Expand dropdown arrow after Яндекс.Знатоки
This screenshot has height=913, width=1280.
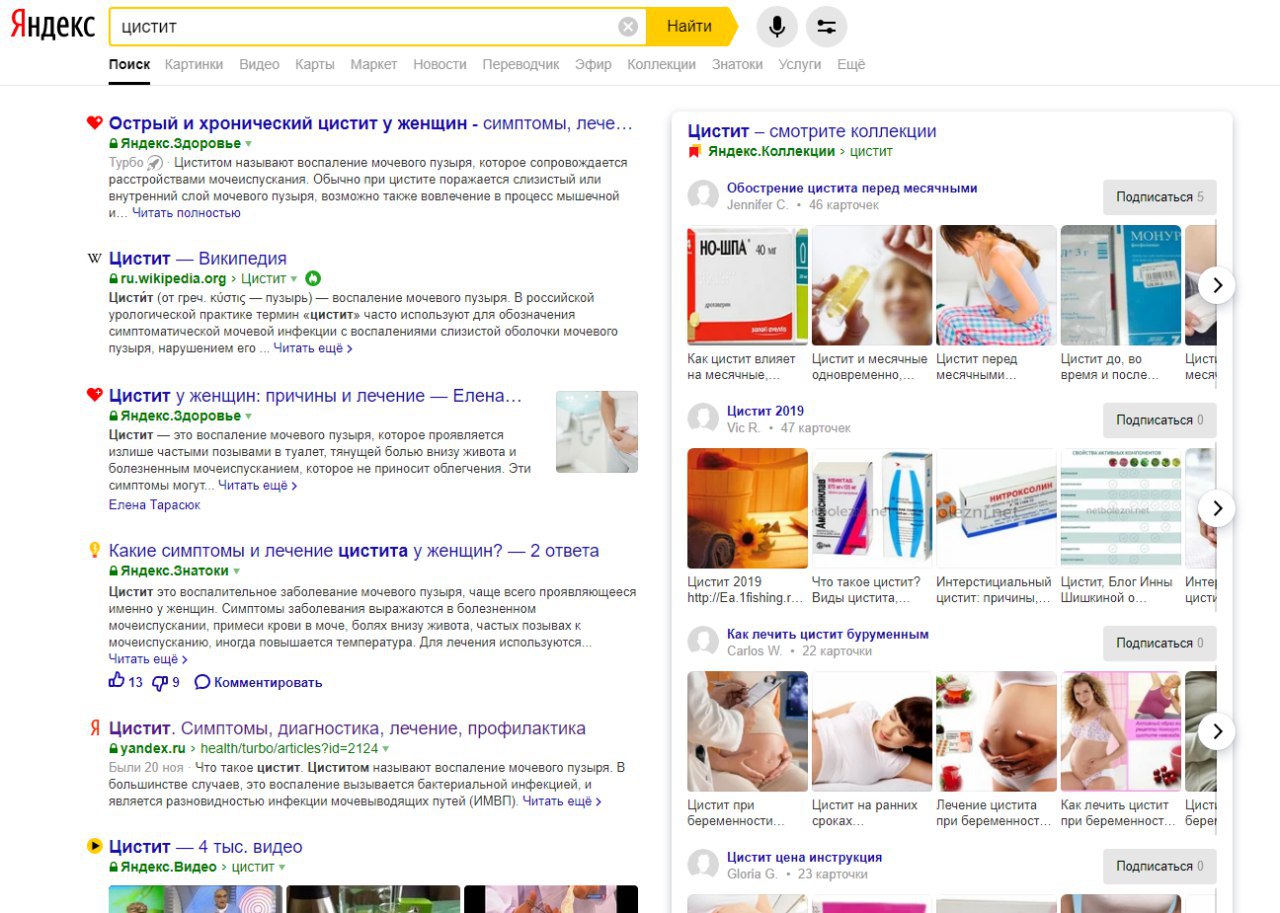click(x=237, y=571)
